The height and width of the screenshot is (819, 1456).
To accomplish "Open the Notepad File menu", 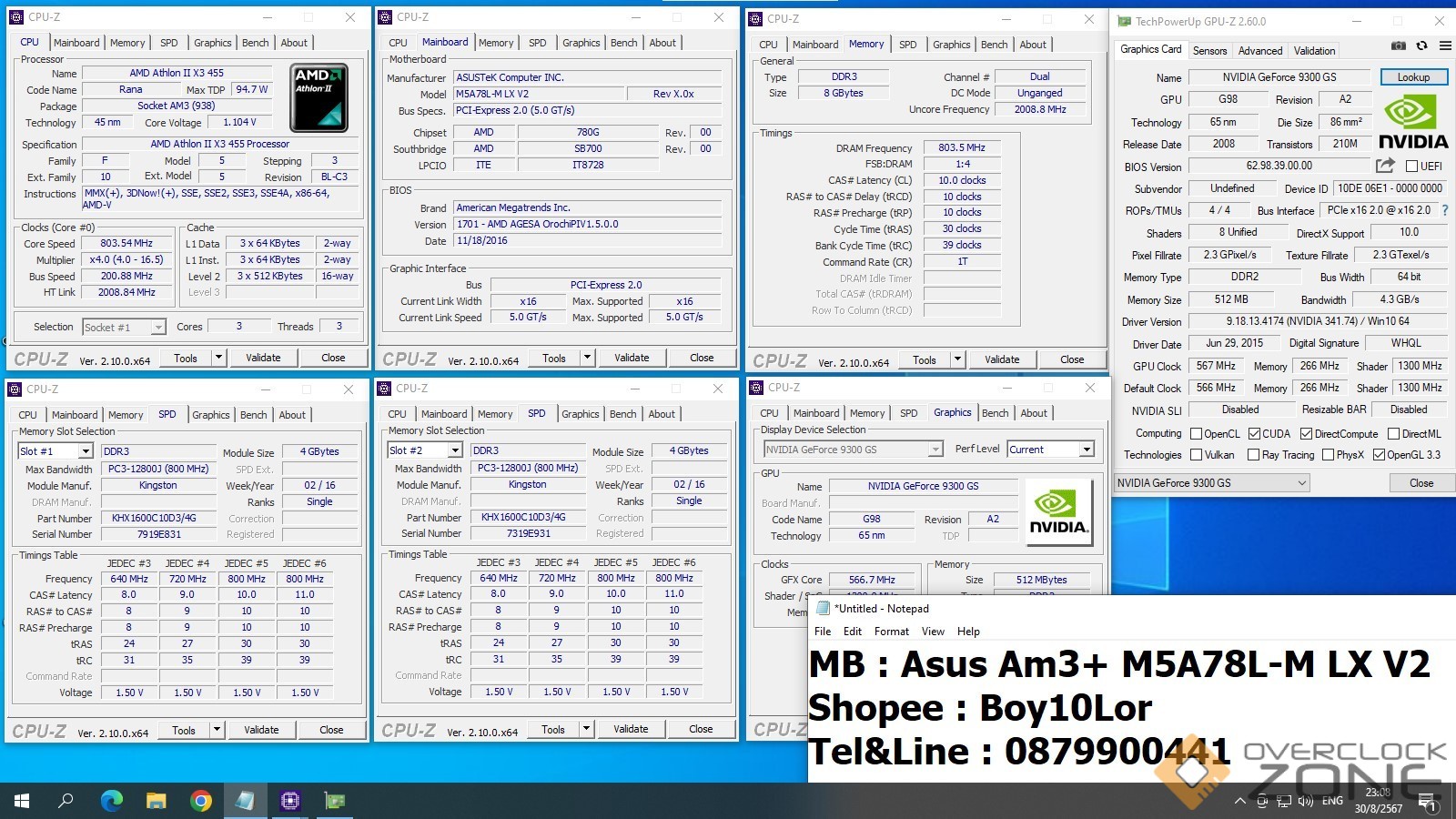I will [x=823, y=632].
